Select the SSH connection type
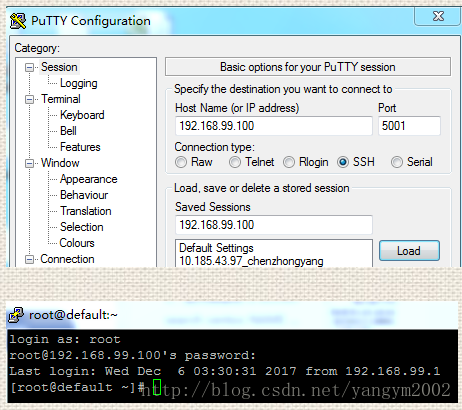 343,162
